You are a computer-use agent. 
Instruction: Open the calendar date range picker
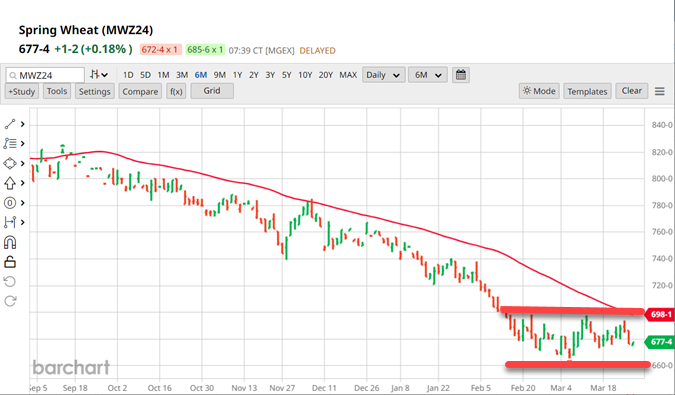[x=461, y=75]
